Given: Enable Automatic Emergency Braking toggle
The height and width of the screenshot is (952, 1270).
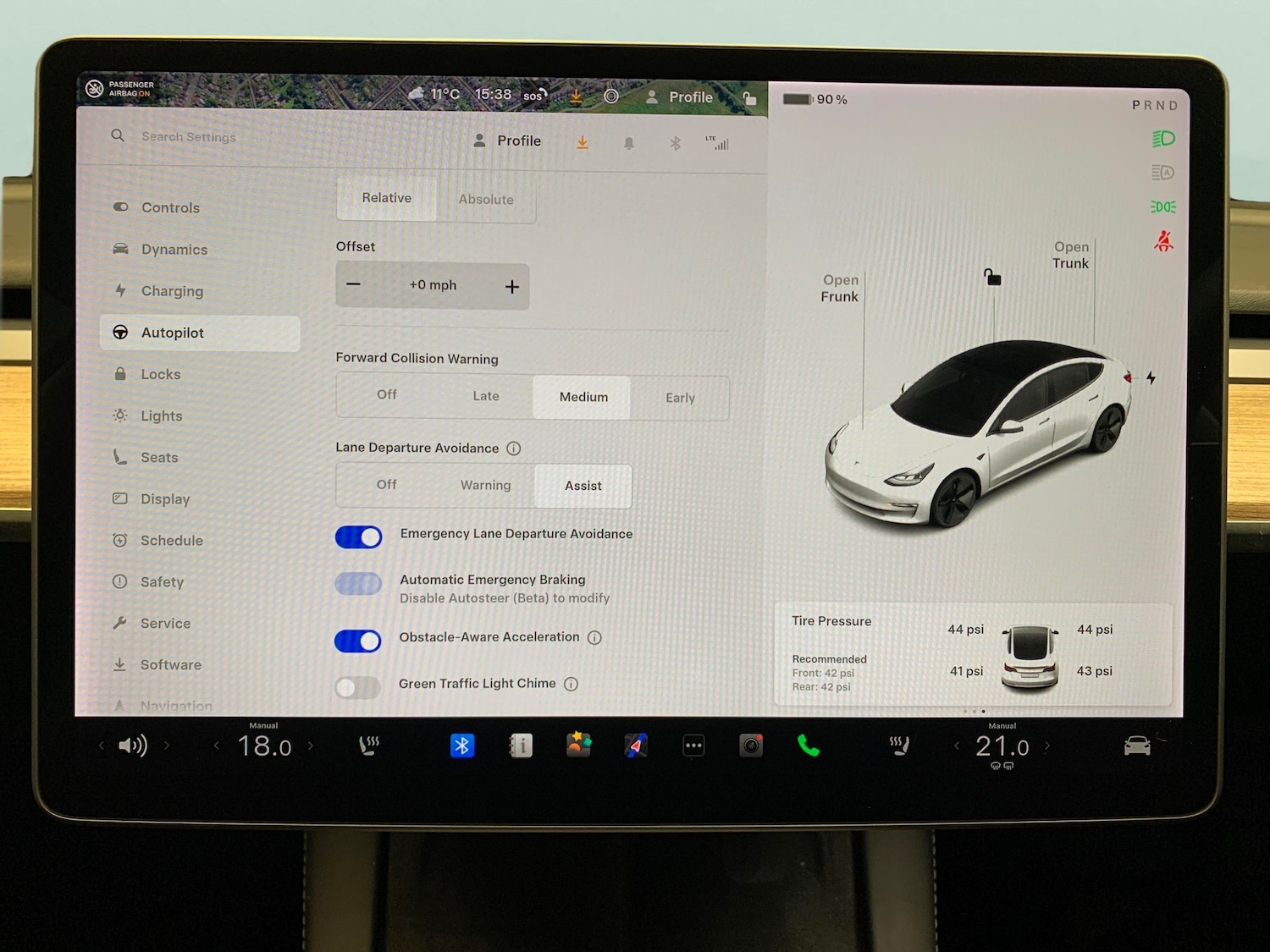Looking at the screenshot, I should click(x=358, y=584).
